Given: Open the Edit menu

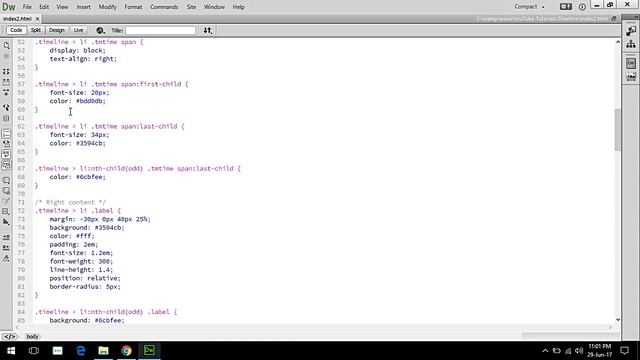Looking at the screenshot, I should pyautogui.click(x=44, y=7).
